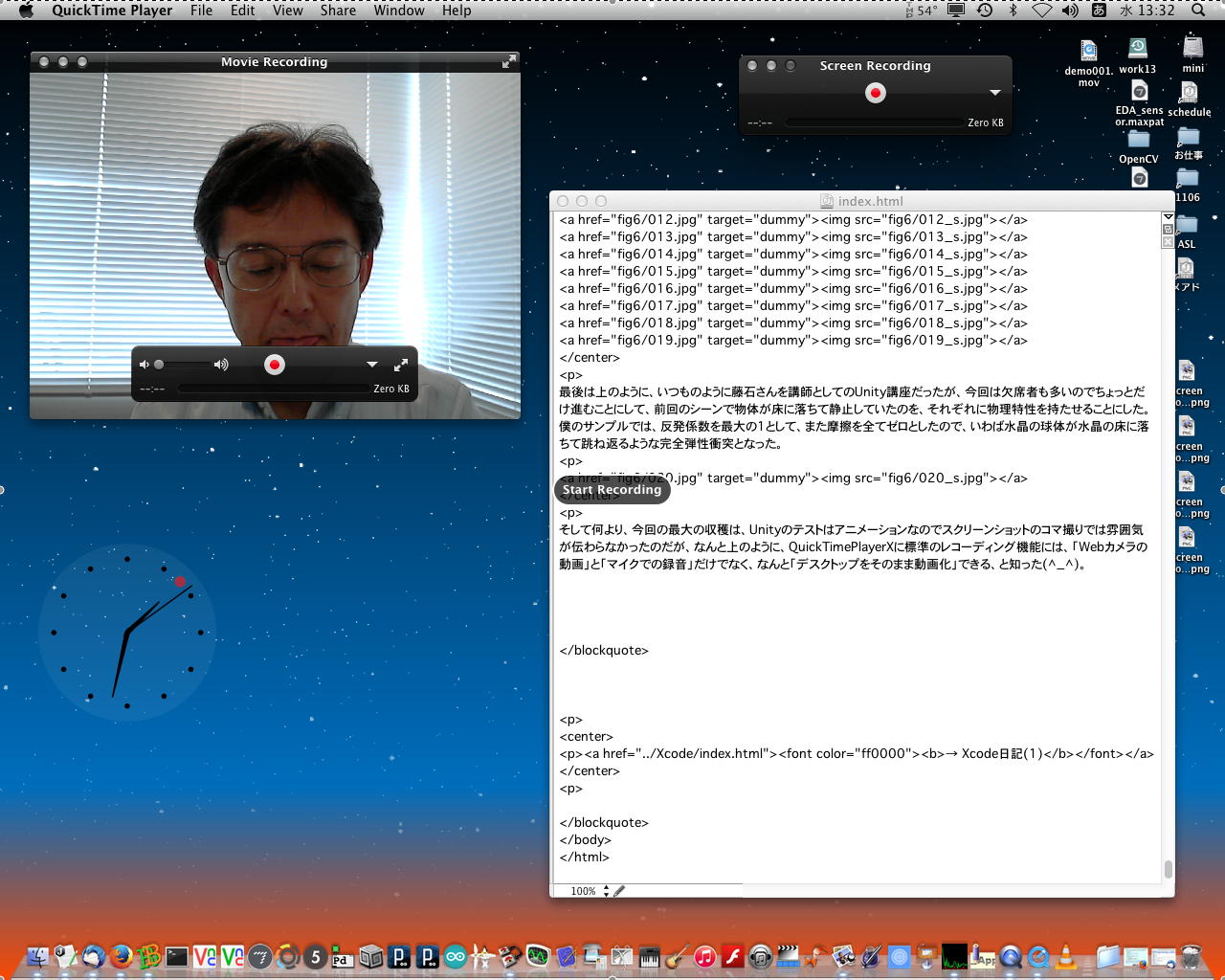Open Terminal from the Dock
Viewport: 1225px width, 980px height.
pos(177,956)
